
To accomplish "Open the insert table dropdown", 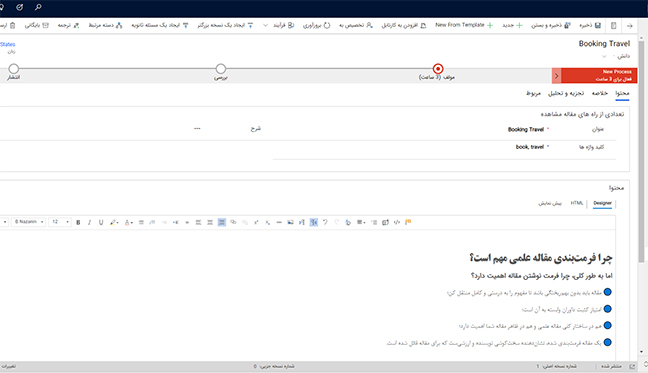I will tap(361, 223).
